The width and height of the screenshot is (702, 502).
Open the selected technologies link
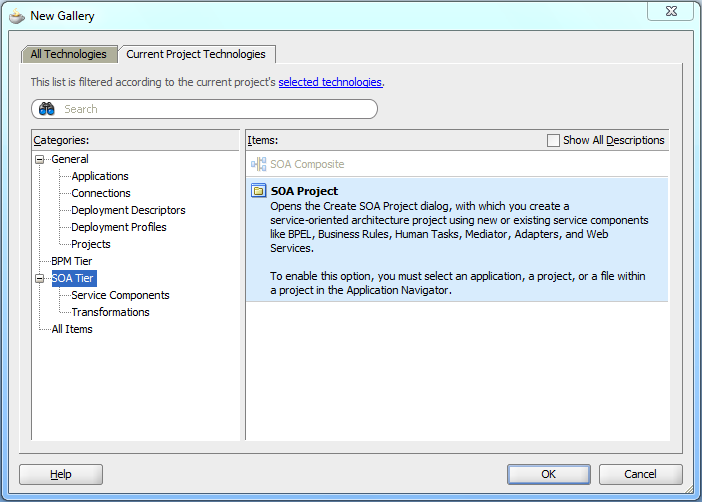pyautogui.click(x=330, y=82)
